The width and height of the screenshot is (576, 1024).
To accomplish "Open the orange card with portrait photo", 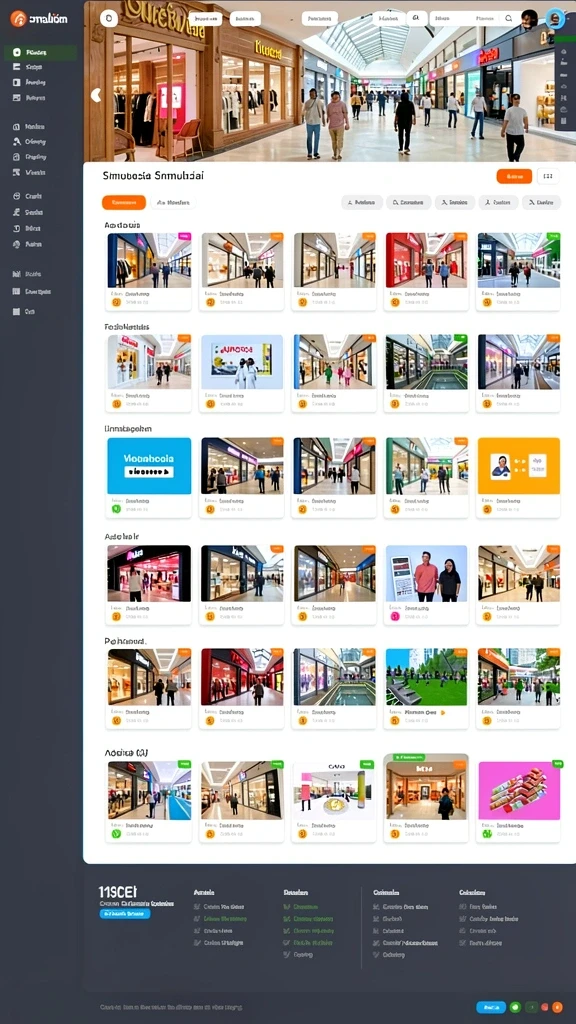I will 519,466.
